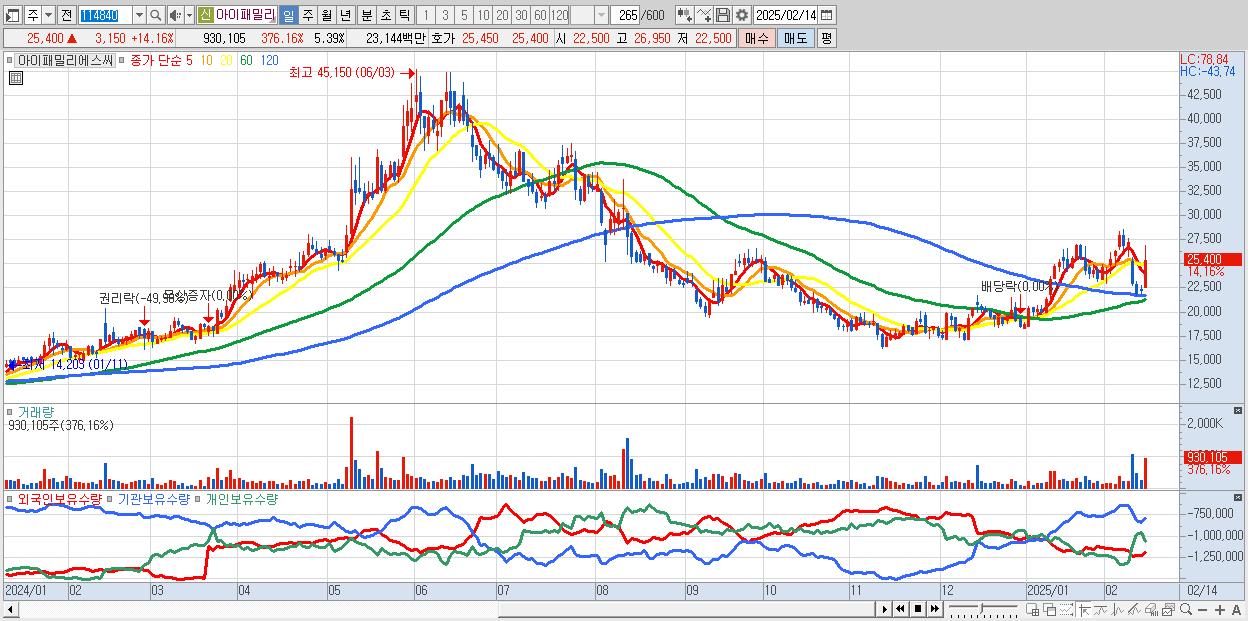The width and height of the screenshot is (1248, 621).
Task: Click the 거래량 volume panel label
Action: pyautogui.click(x=37, y=412)
